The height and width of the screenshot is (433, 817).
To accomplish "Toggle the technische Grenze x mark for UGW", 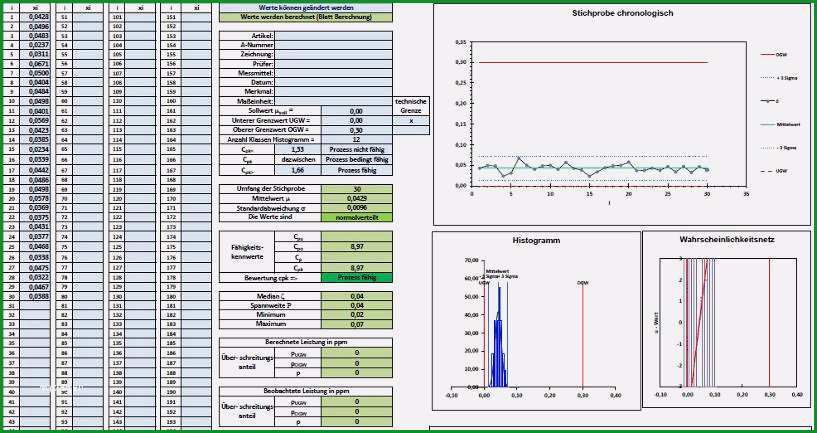I will tap(411, 120).
